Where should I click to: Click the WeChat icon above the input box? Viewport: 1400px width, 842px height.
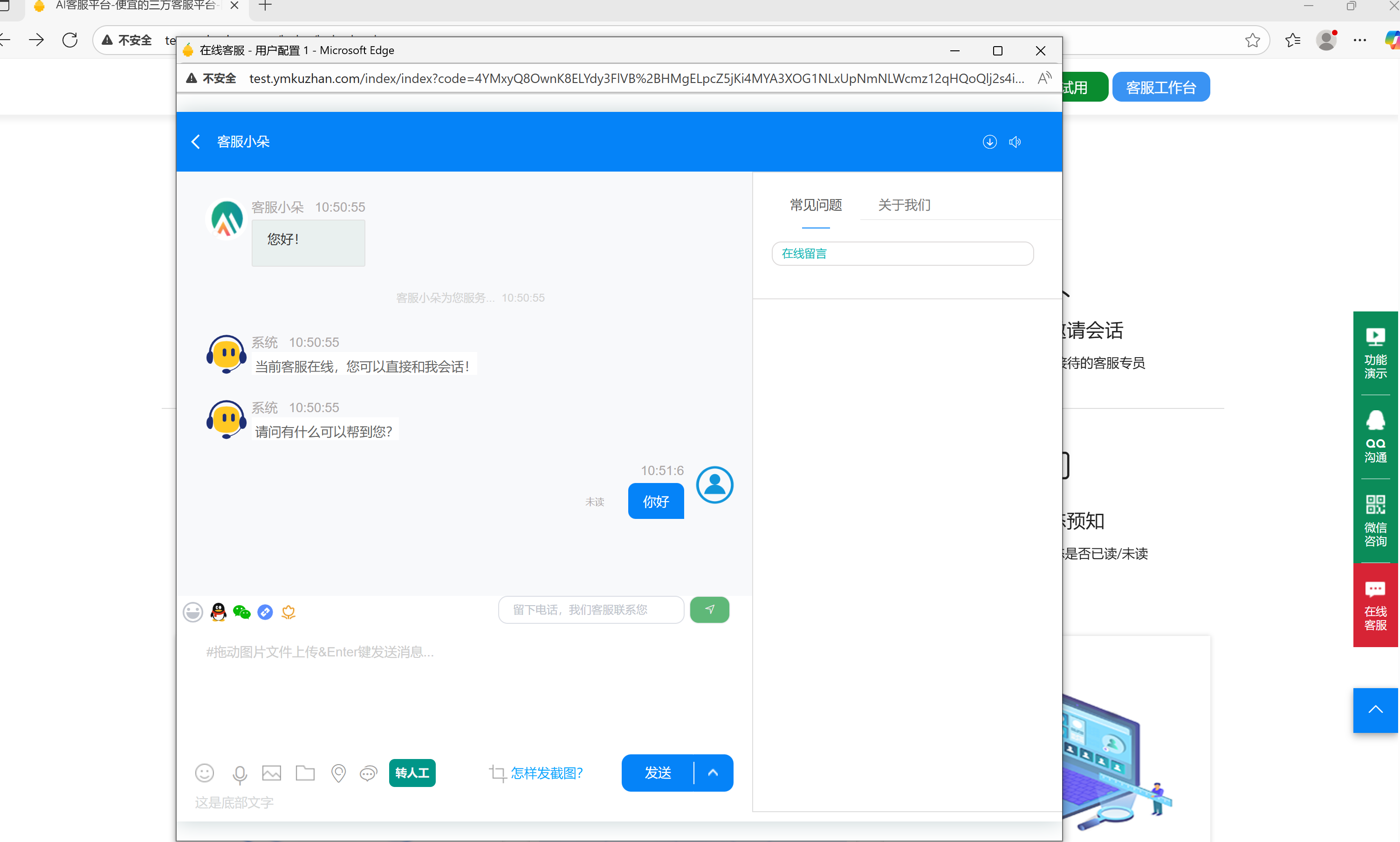click(x=241, y=612)
